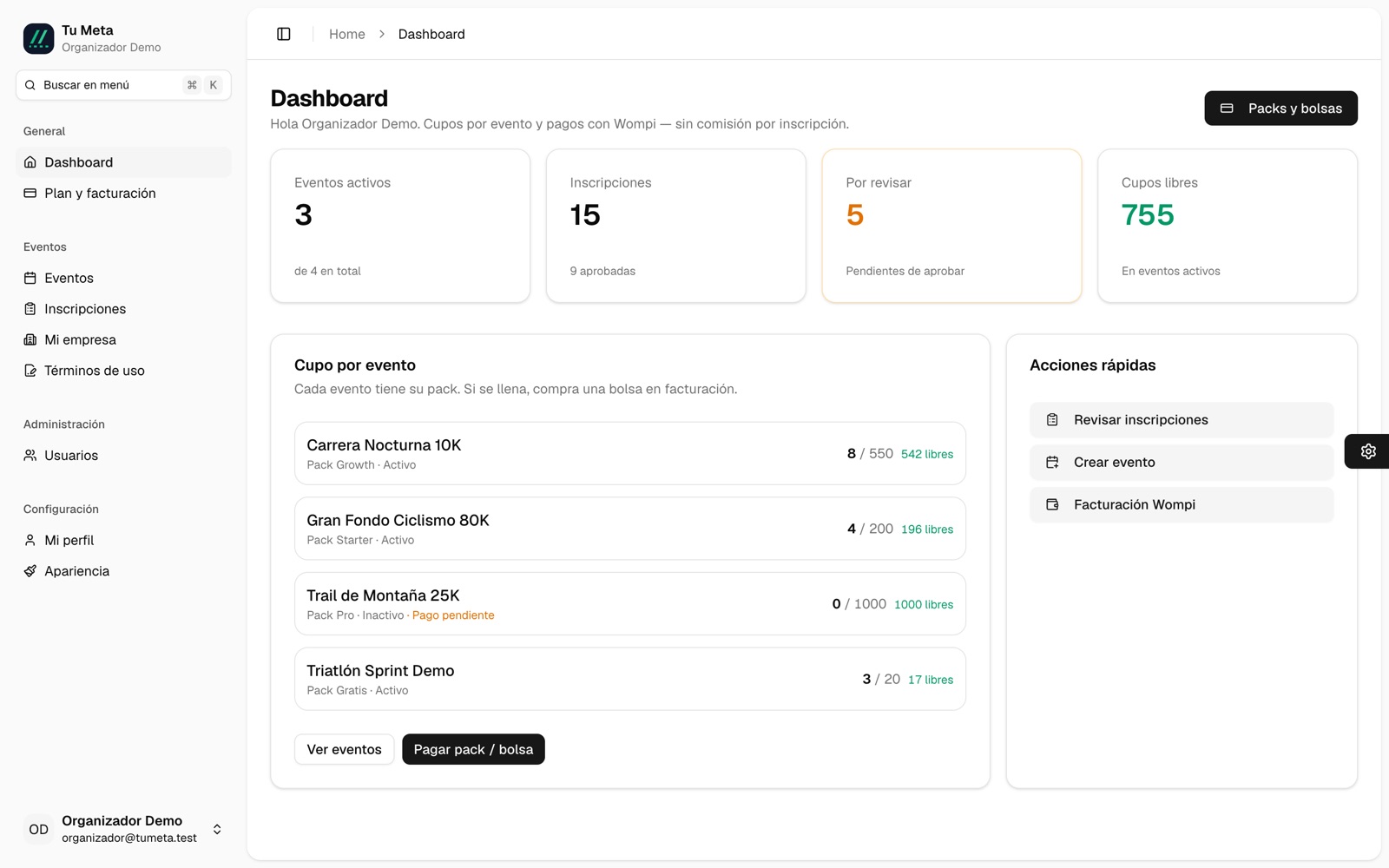Click the clipboard icon beside Revisar inscripciones
This screenshot has width=1389, height=868.
click(x=1052, y=420)
